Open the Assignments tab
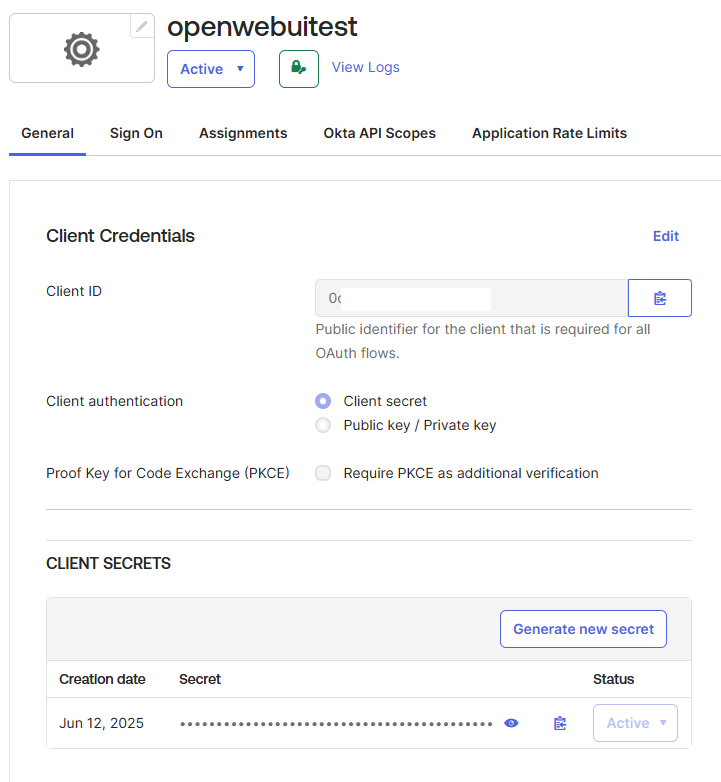The image size is (721, 782). [243, 133]
